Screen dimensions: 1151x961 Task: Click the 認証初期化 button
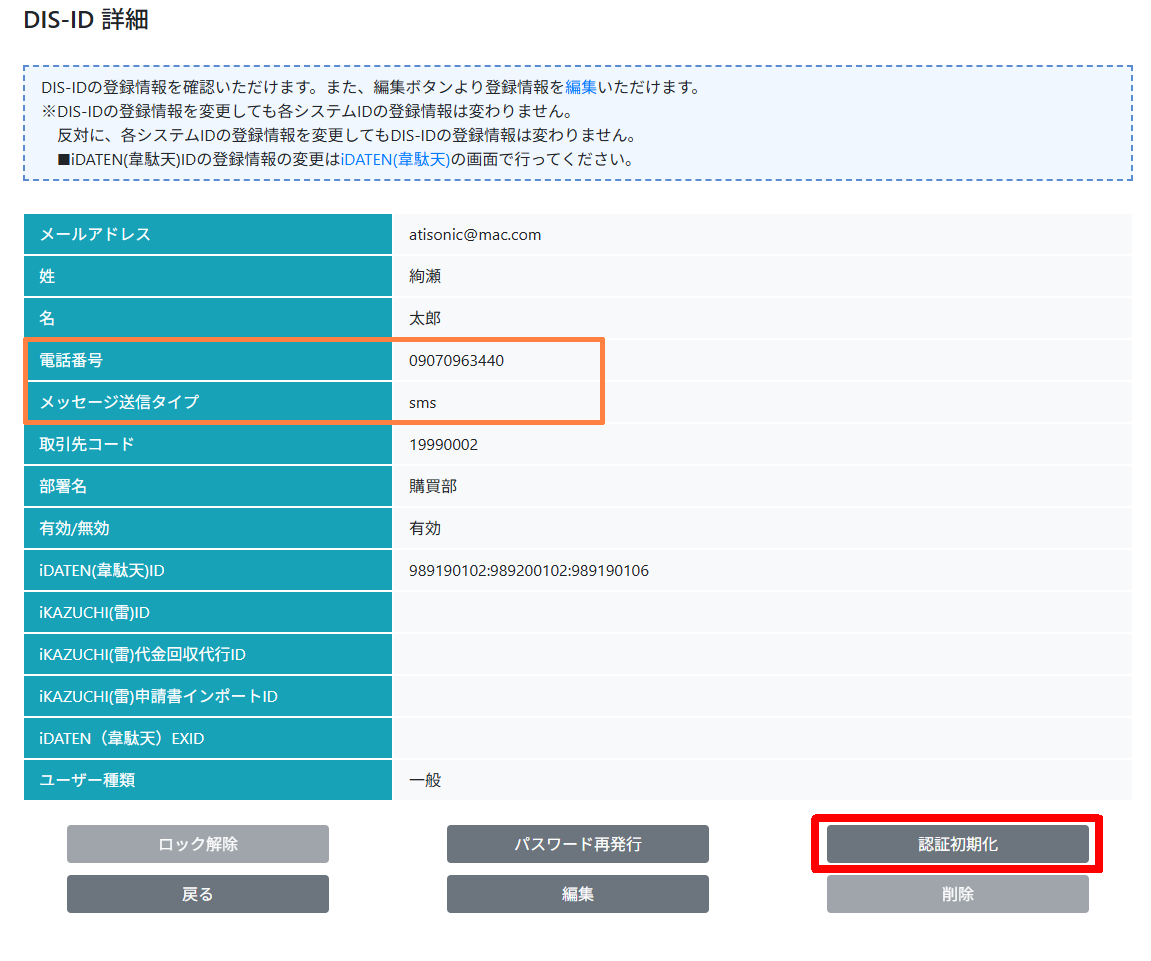[957, 844]
